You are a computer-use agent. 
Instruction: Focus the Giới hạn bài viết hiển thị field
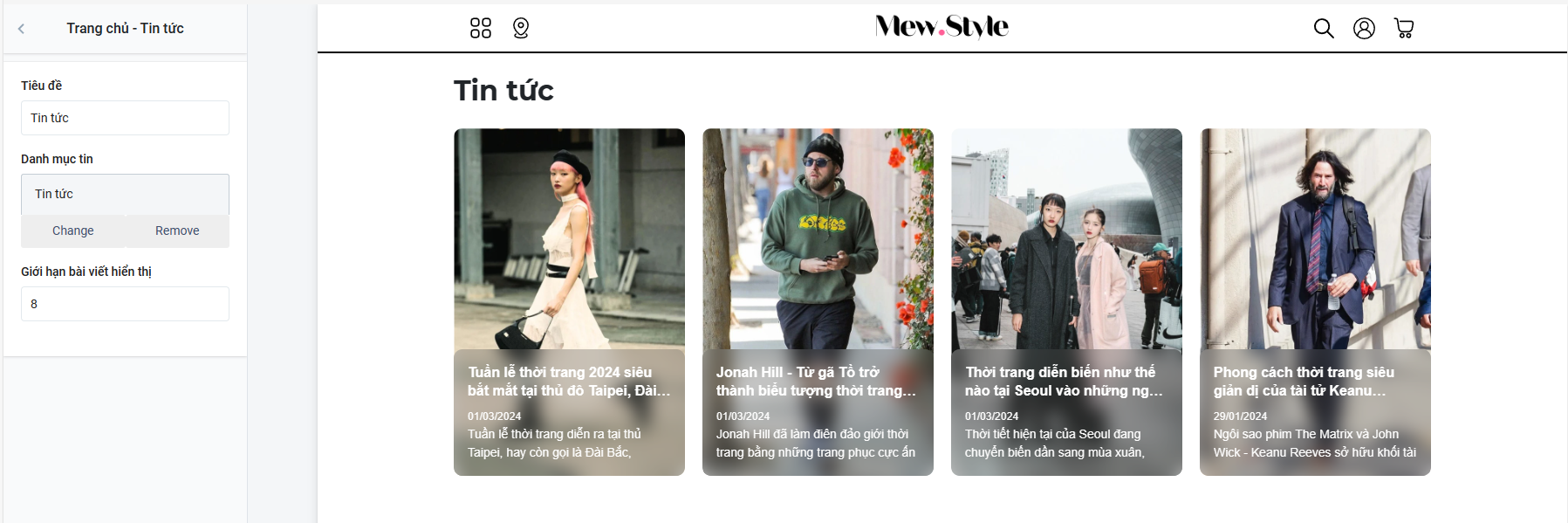125,304
